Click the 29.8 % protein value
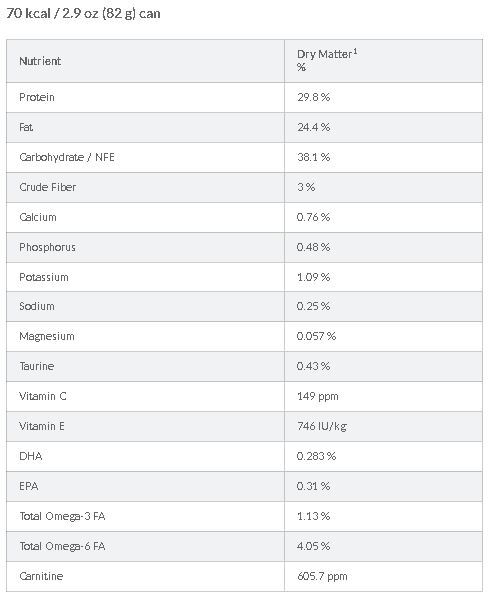This screenshot has height=599, width=490. pyautogui.click(x=313, y=97)
